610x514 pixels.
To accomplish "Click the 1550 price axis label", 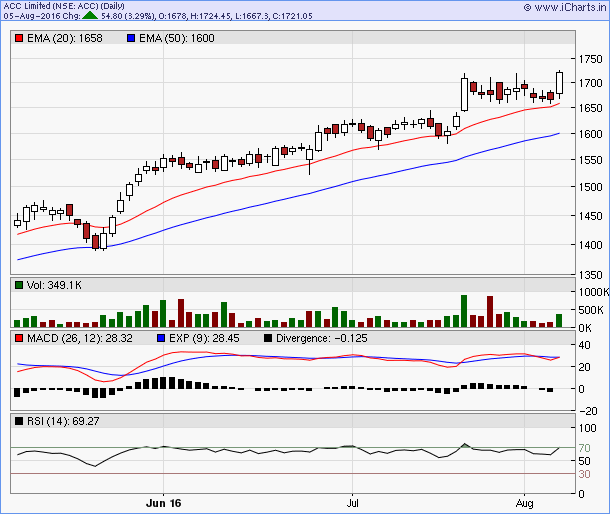I will (x=590, y=160).
